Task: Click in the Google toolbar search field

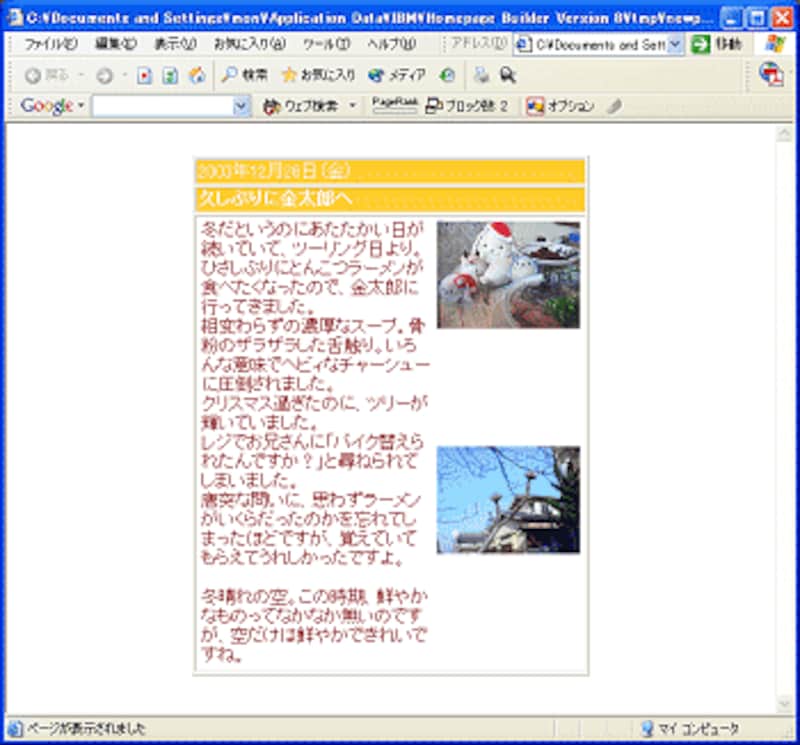Action: tap(162, 106)
